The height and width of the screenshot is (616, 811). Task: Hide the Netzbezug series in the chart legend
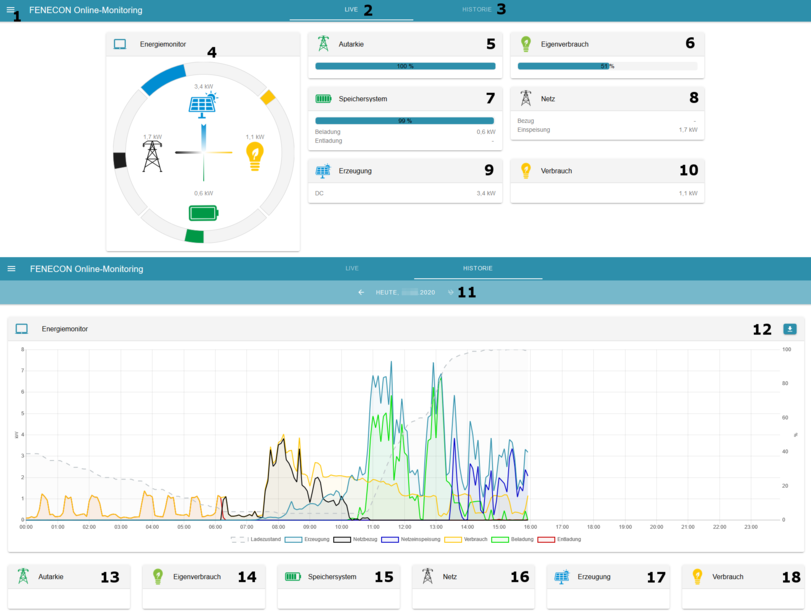[355, 539]
